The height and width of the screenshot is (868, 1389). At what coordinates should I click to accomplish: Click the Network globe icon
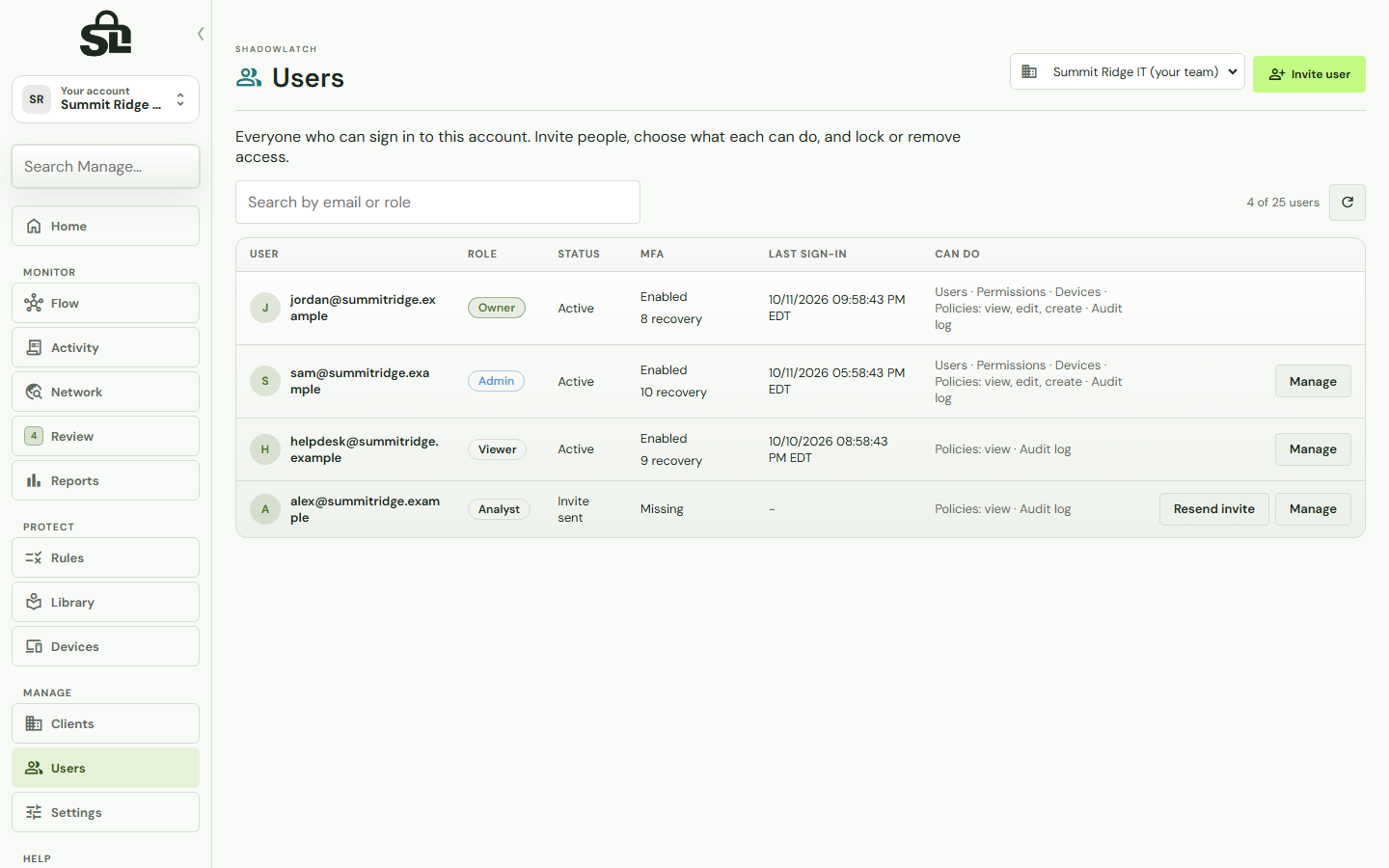[34, 392]
